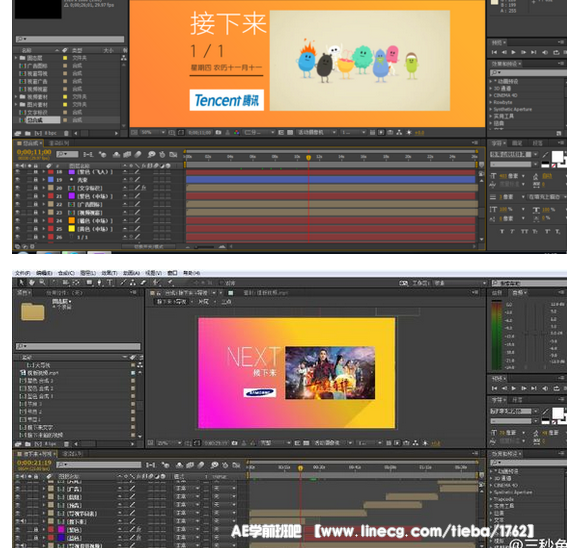Screen dimensions: 567x548
Task: Open 效果(T) menu
Action: [x=109, y=273]
